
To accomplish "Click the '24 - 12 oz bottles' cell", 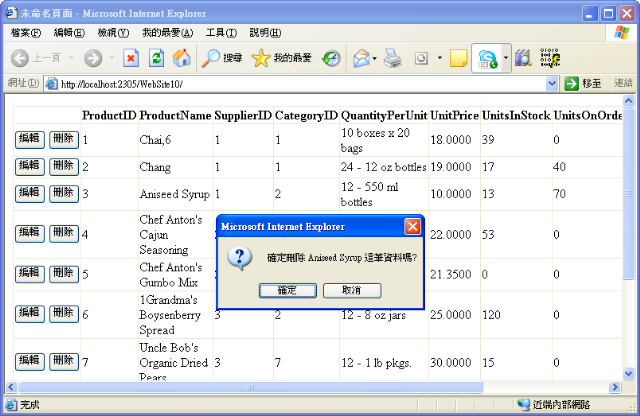I will pyautogui.click(x=384, y=167).
